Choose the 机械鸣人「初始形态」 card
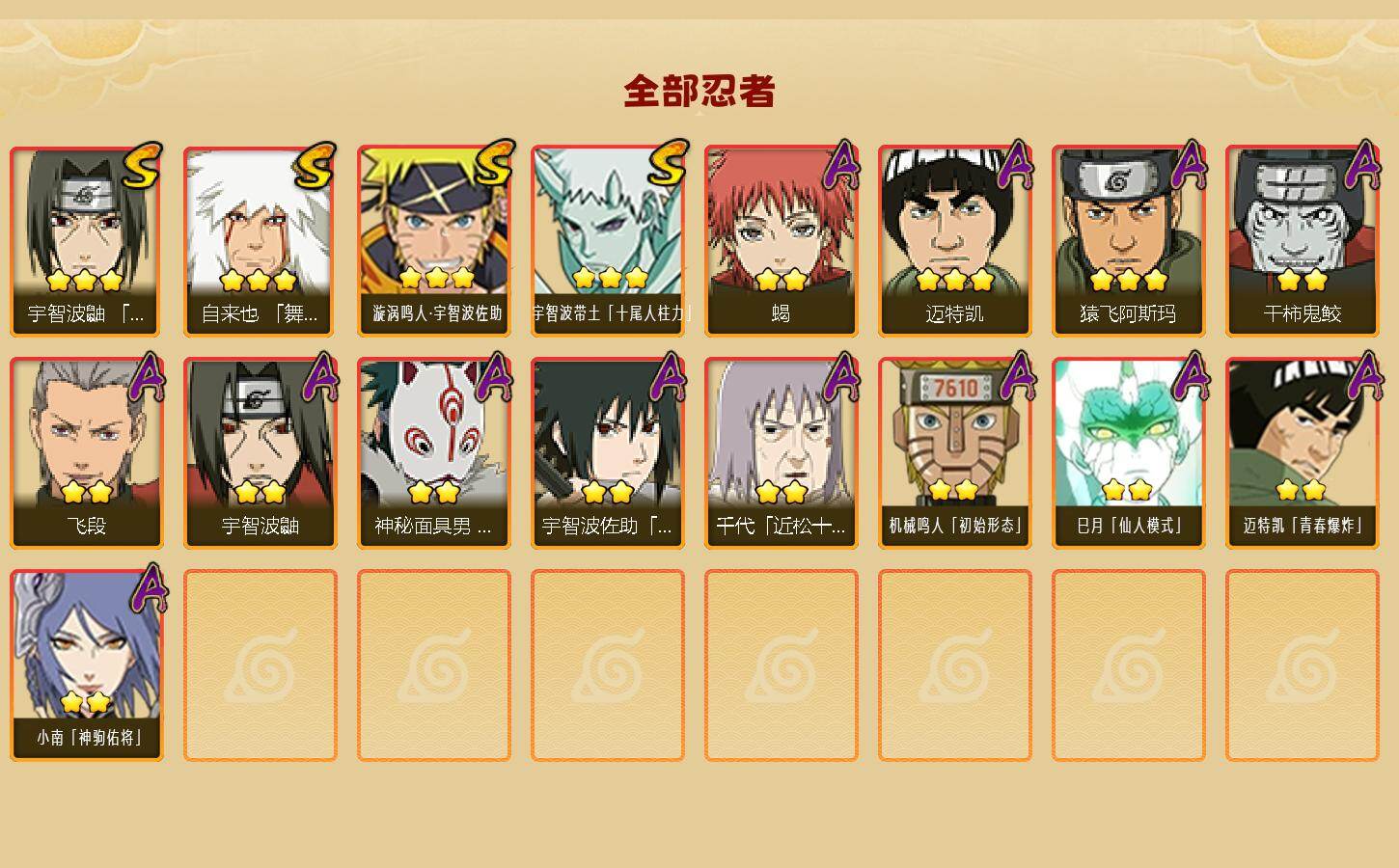Image resolution: width=1399 pixels, height=868 pixels. pos(955,453)
